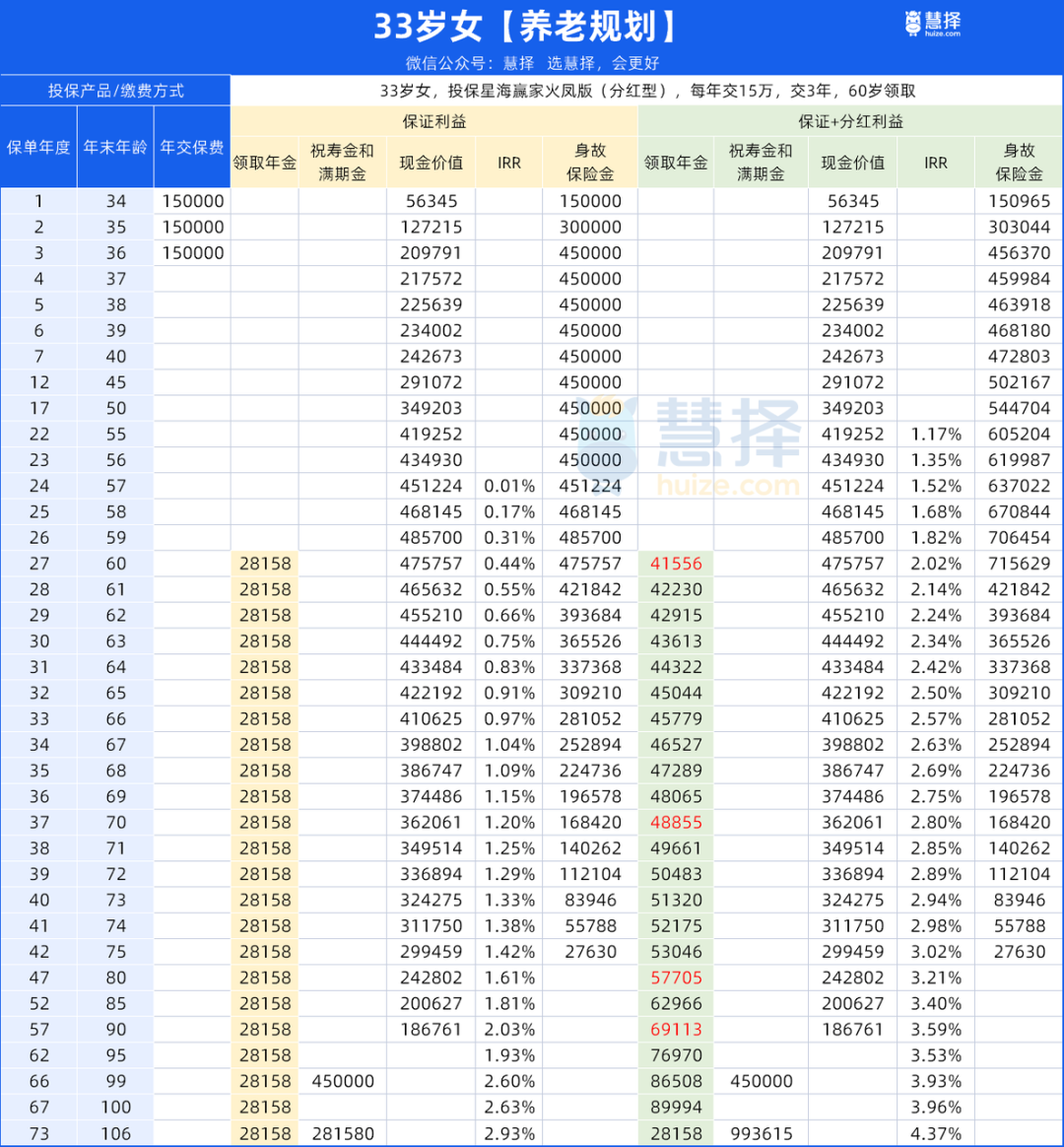Click 祝寿金和满期金 header under 保证+分红利益

[761, 163]
